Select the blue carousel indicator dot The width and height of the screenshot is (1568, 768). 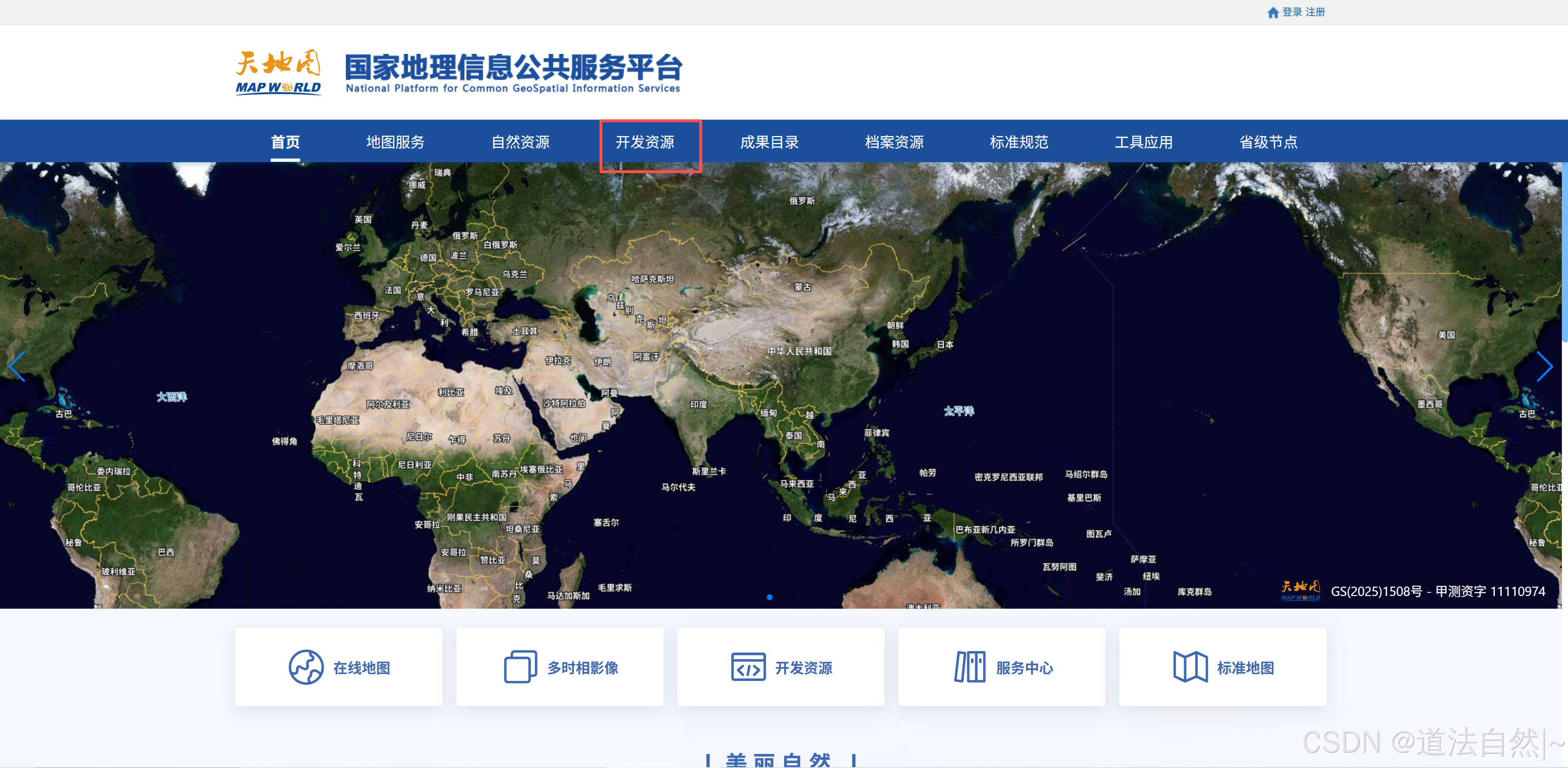click(769, 597)
